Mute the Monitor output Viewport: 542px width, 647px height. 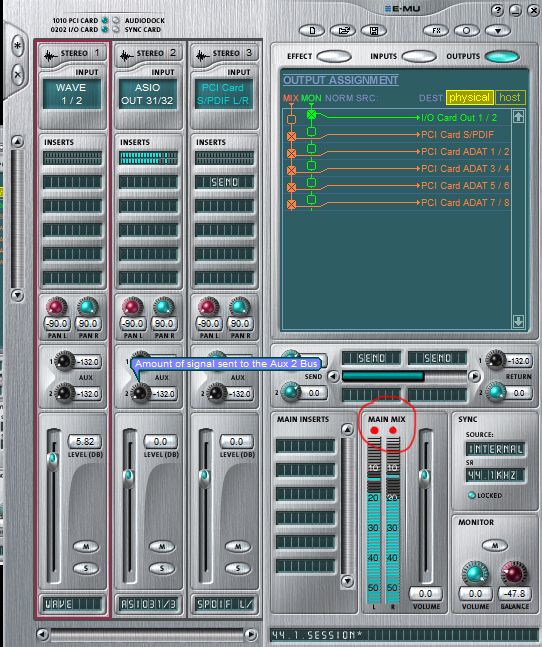pos(495,545)
